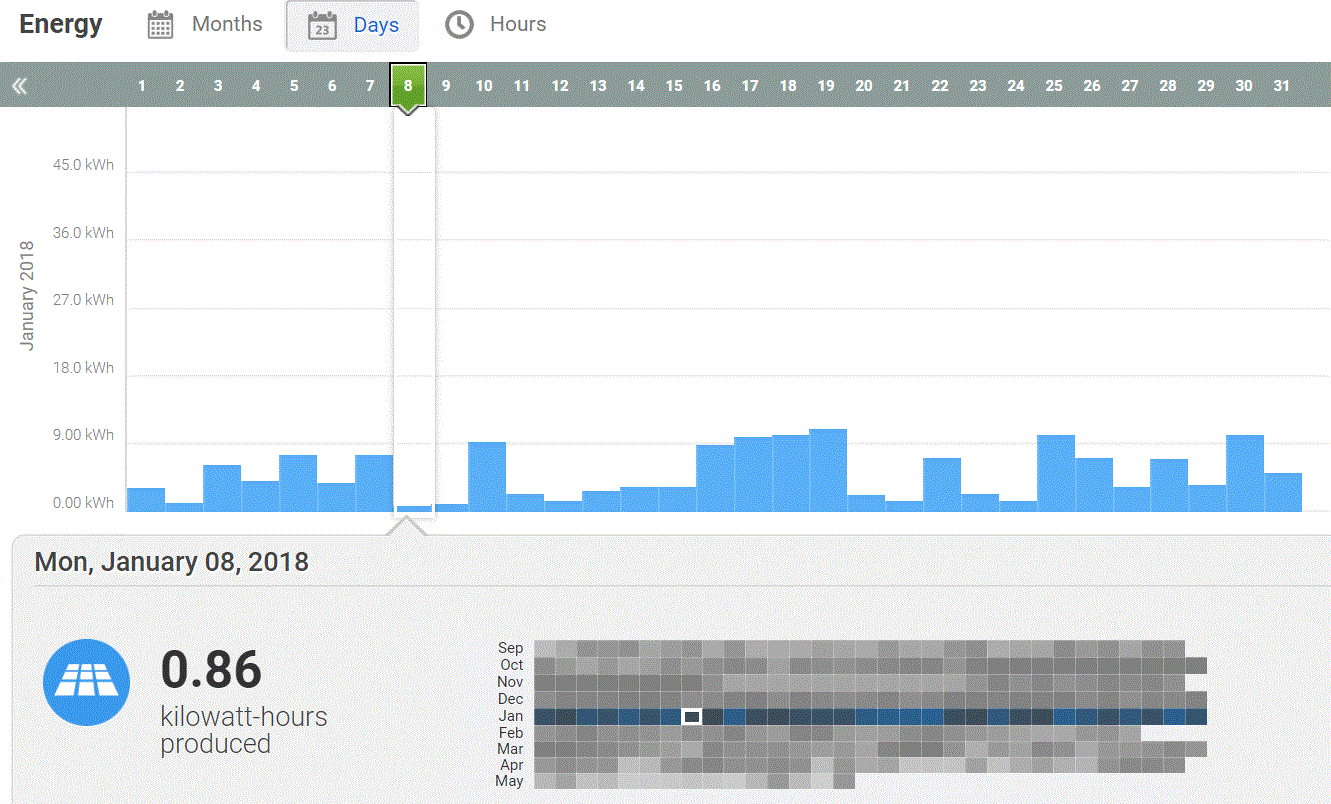Select day 31 in the date strip
Screen dimensions: 1331x804
[x=1282, y=86]
